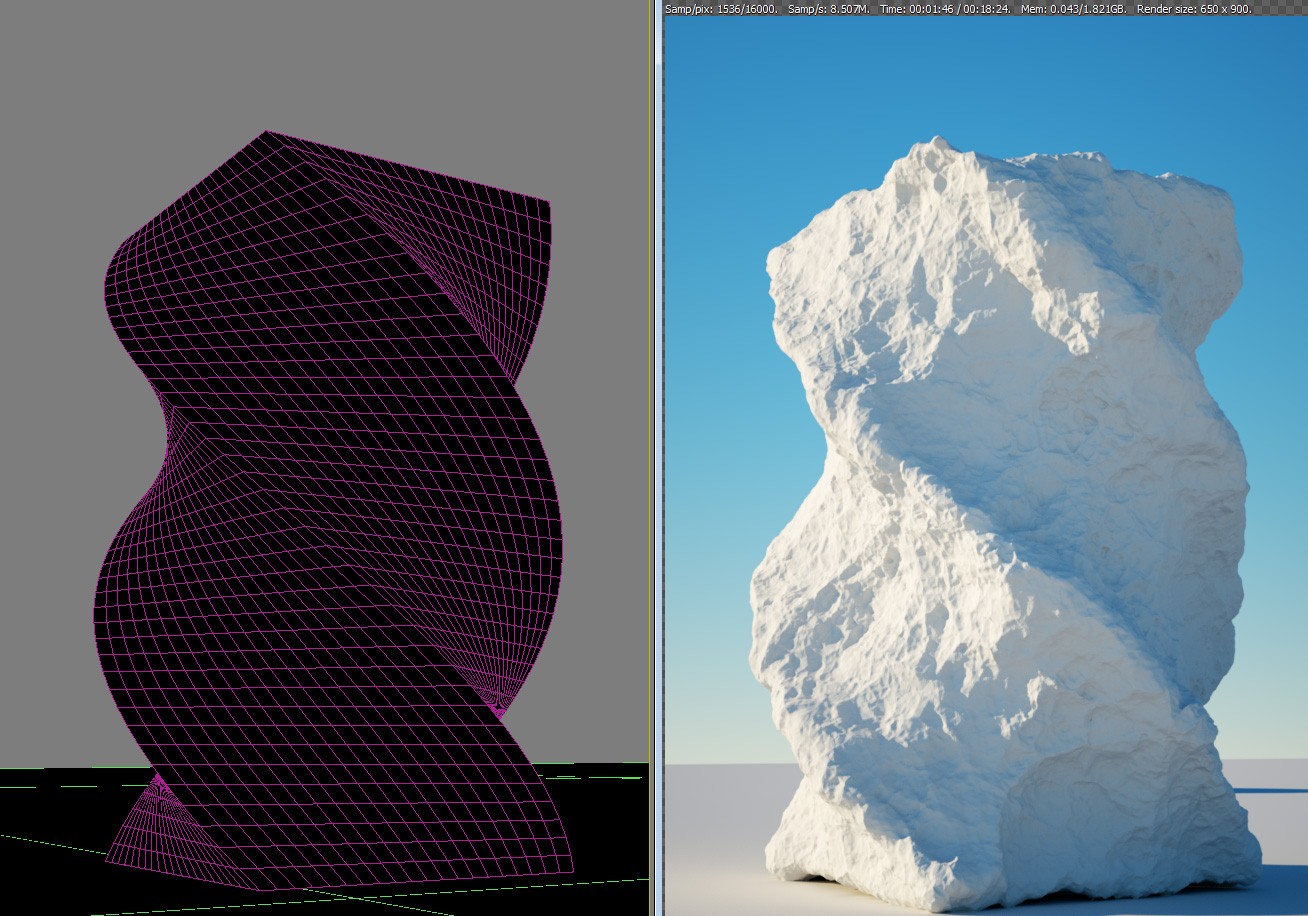The height and width of the screenshot is (916, 1308).
Task: Click the 'Samp/pix: 1536/16000' status text
Action: 721,8
